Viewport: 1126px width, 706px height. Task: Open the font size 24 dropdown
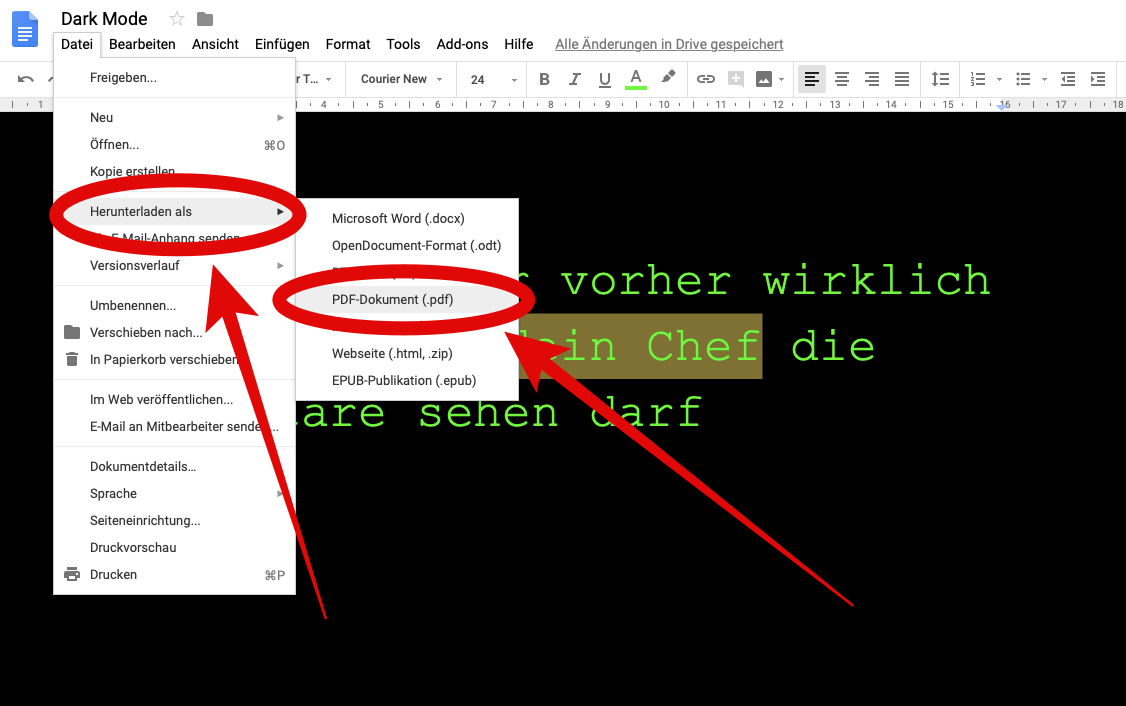coord(493,80)
